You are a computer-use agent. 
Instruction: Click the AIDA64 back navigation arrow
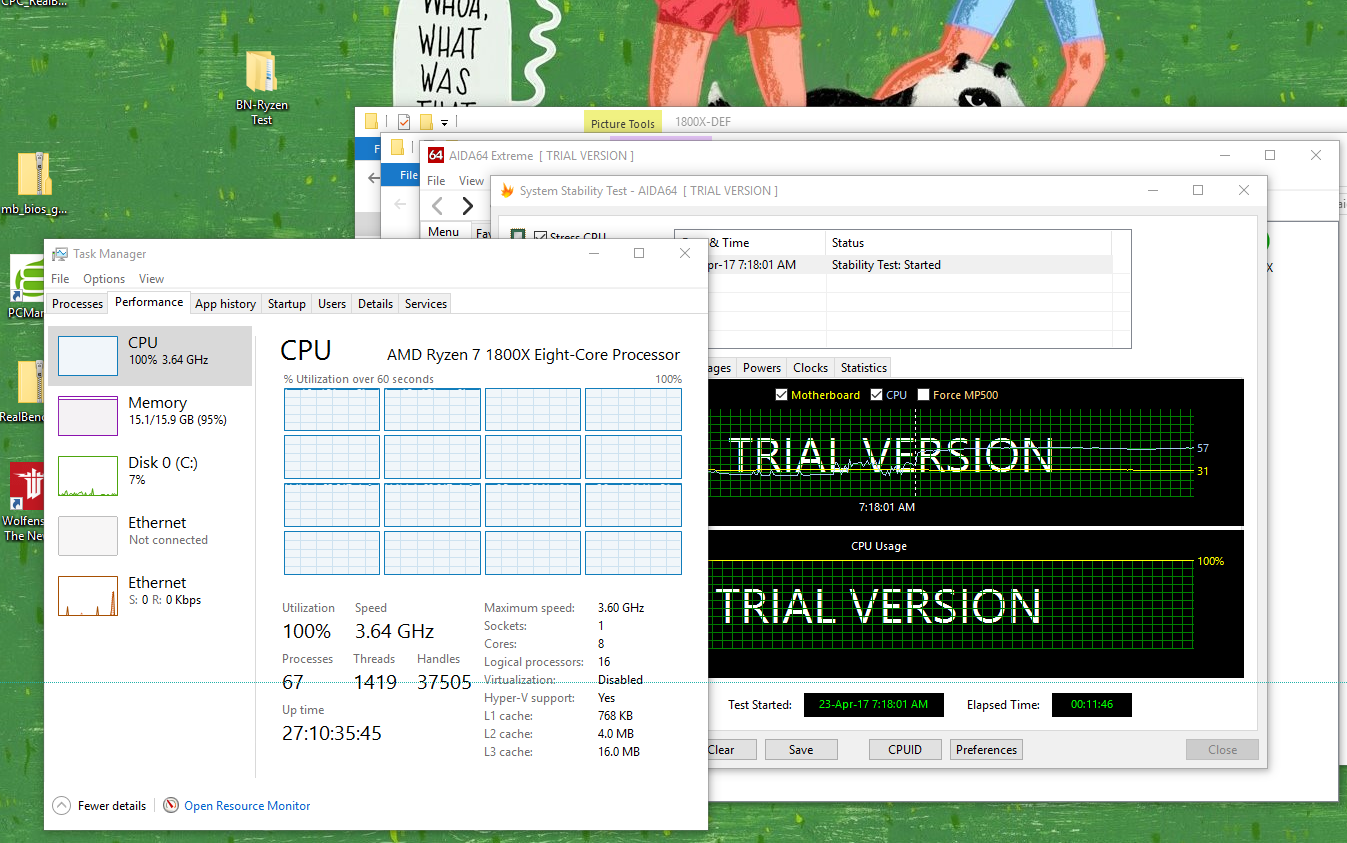click(437, 206)
